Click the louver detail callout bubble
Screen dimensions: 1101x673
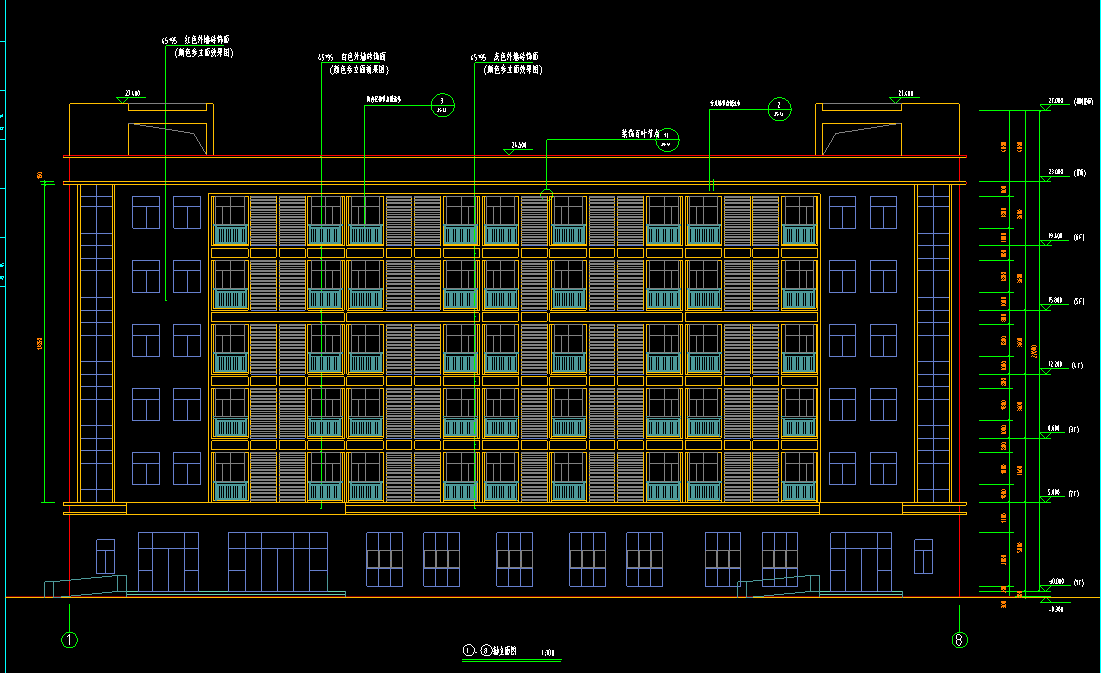pos(667,141)
